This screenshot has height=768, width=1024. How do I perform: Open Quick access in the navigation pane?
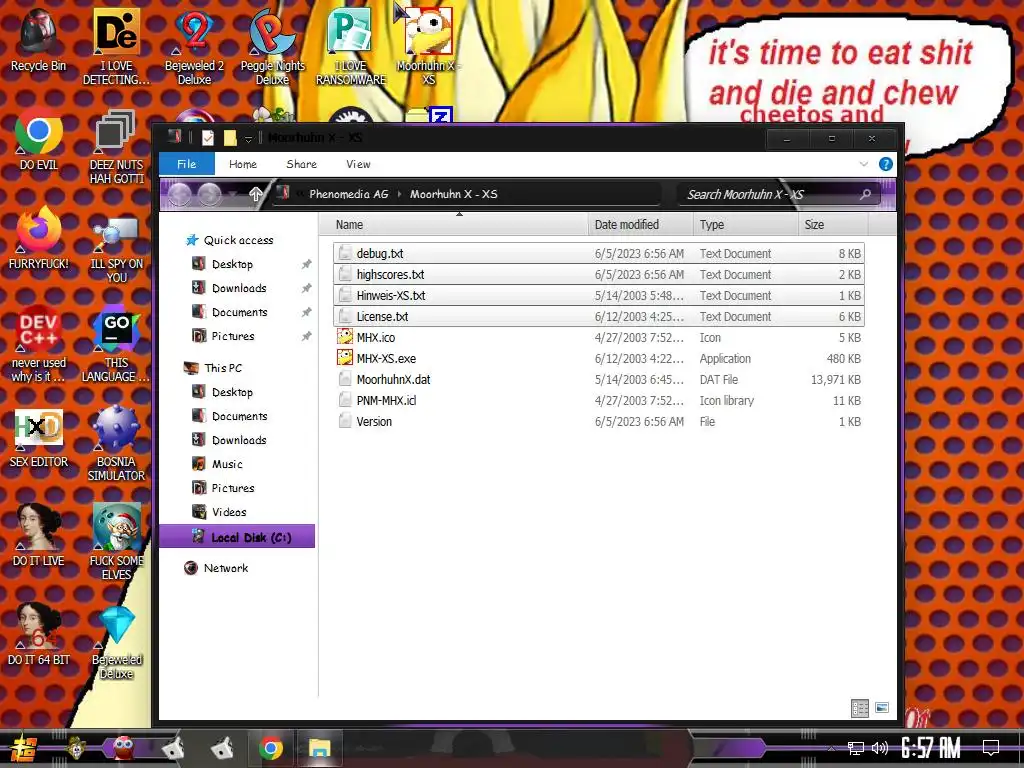pyautogui.click(x=238, y=240)
